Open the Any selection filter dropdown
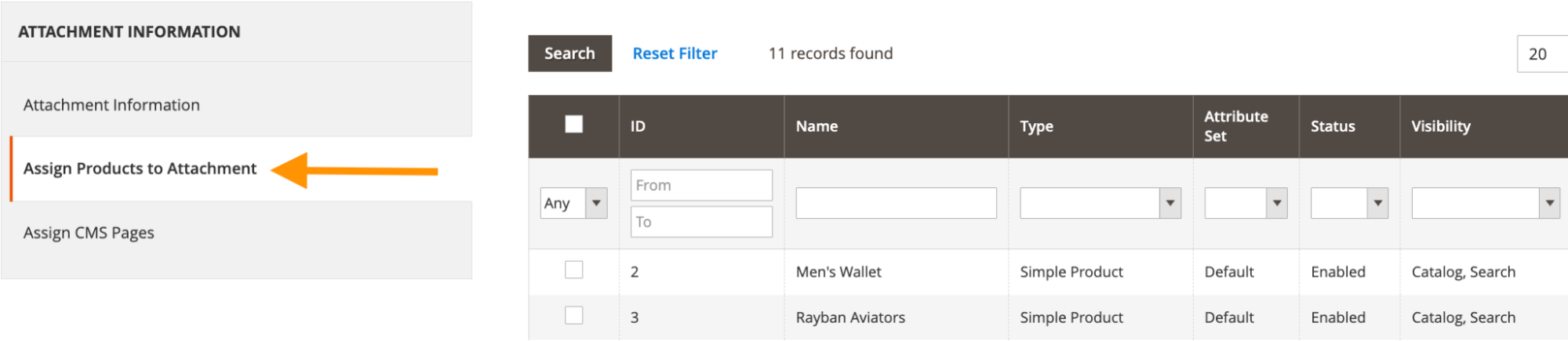Screen dimensions: 1568x341 click(573, 203)
